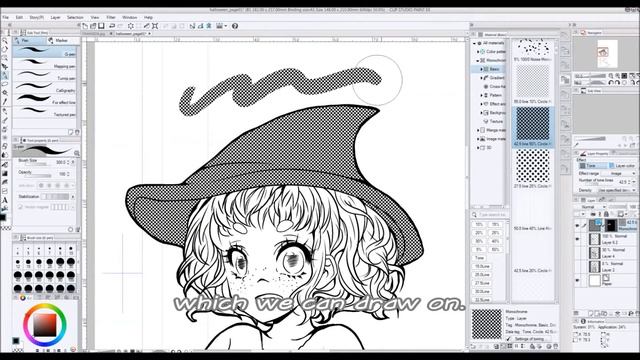Viewport: 640px width, 360px height.
Task: Click the Save toolbar icon
Action: pos(101,26)
